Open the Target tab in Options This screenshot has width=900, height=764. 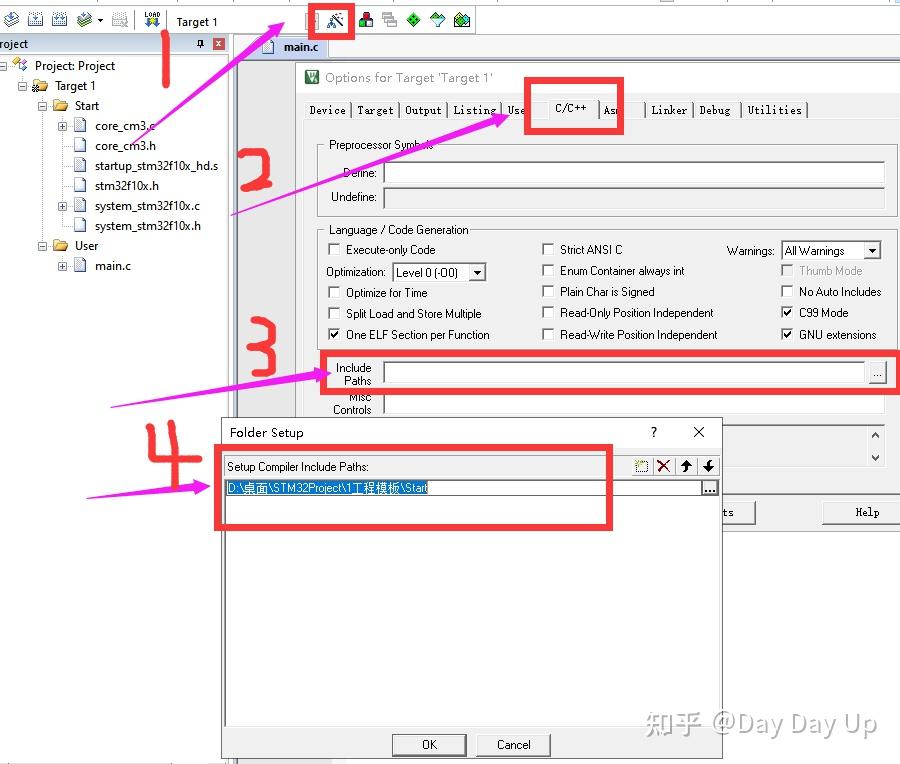(x=375, y=110)
